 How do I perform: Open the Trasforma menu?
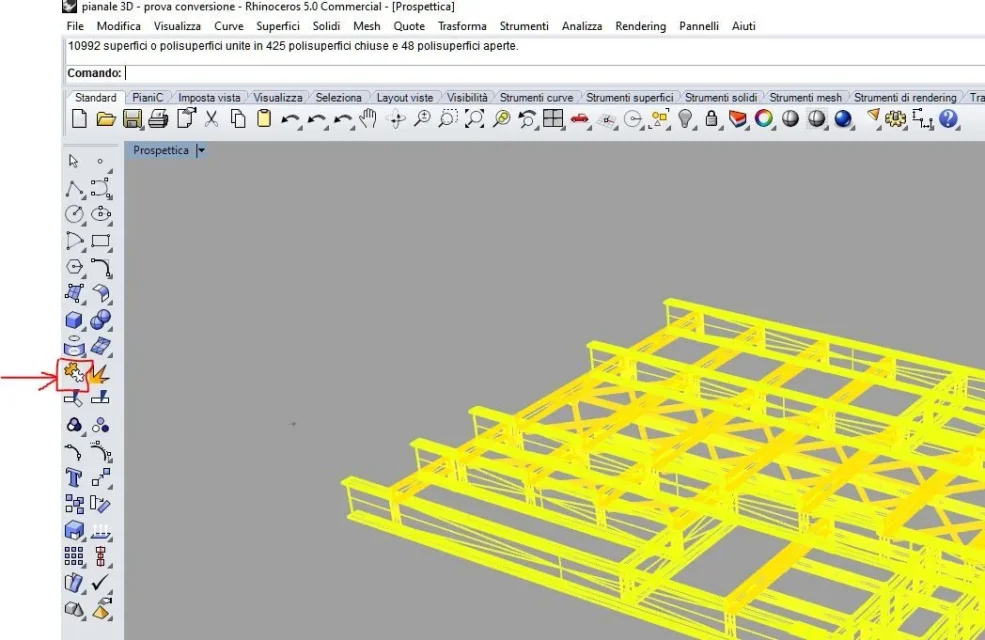coord(462,26)
